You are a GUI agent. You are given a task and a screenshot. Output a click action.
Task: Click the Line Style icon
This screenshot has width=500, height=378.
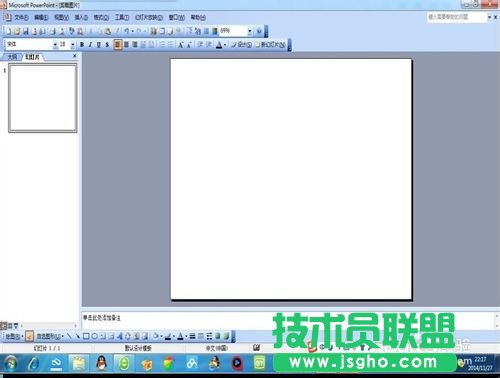(192, 336)
